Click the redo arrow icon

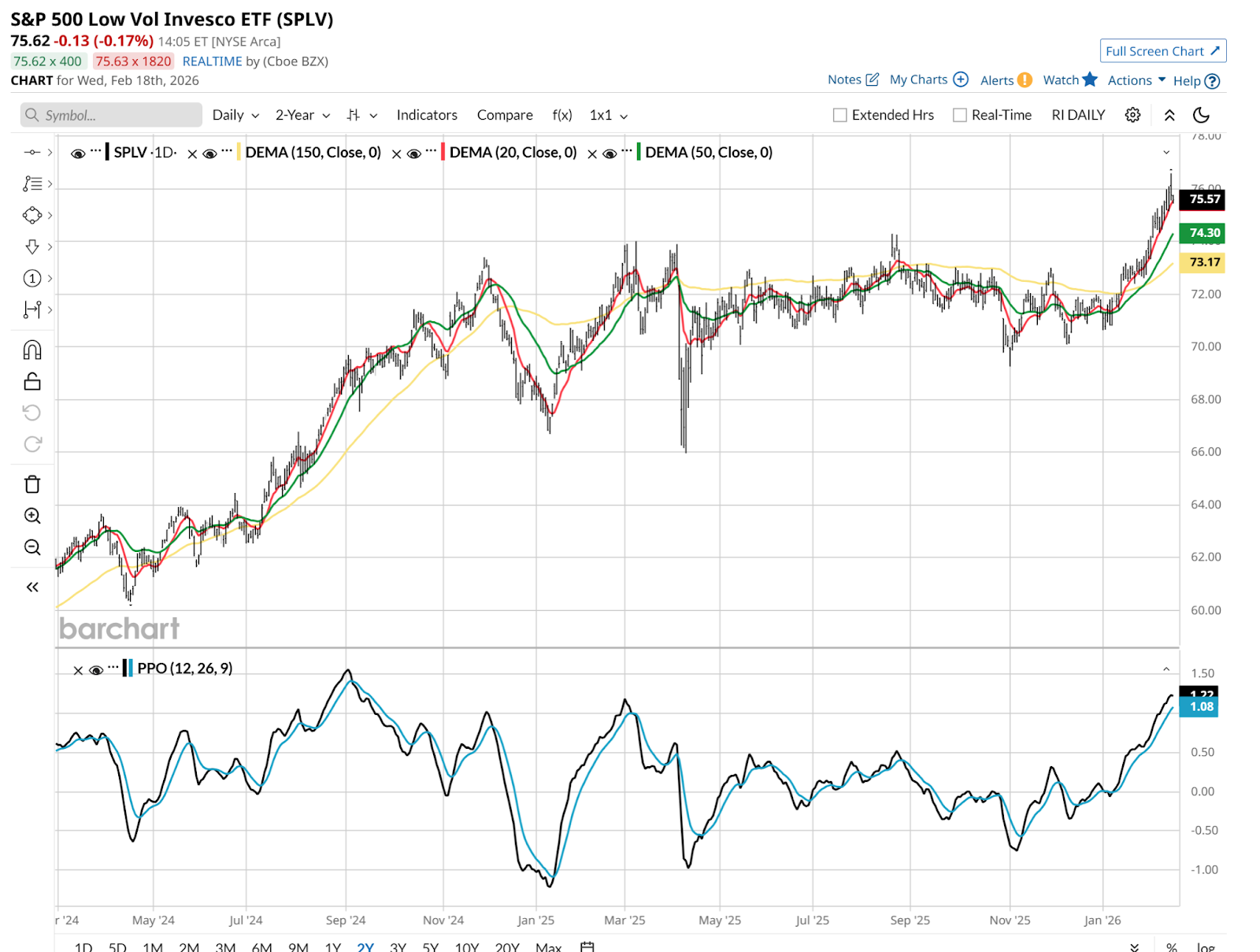click(x=32, y=444)
